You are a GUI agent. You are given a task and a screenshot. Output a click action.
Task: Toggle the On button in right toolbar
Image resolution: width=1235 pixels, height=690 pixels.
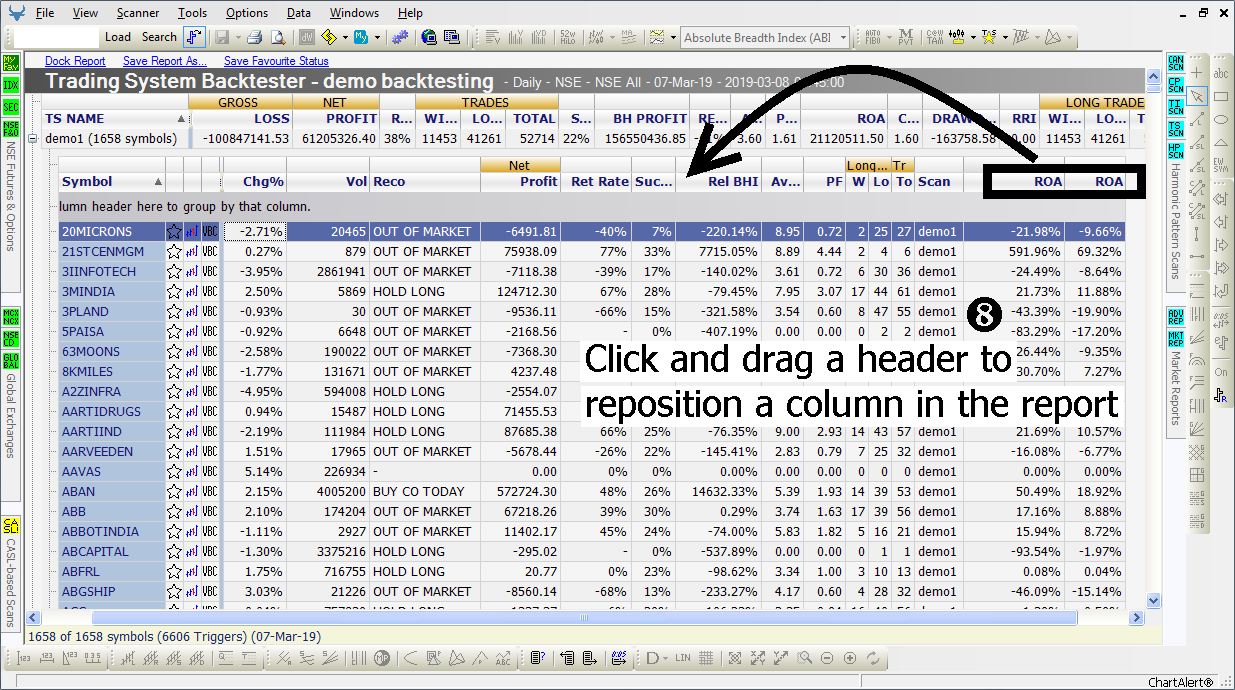click(1221, 372)
